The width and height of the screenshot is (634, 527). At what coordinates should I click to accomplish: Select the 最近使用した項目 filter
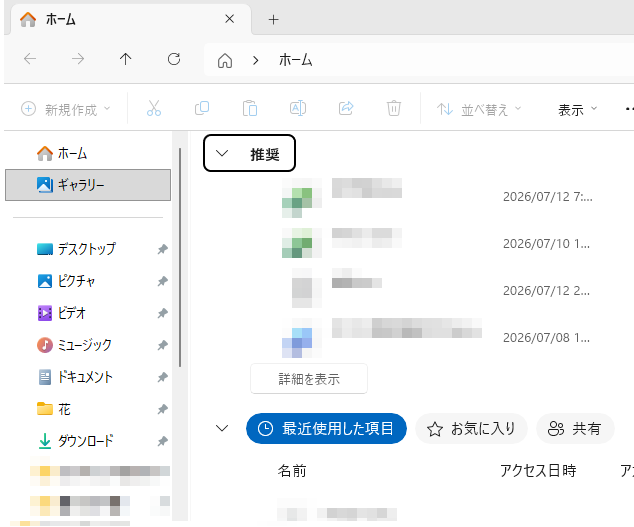tap(326, 428)
